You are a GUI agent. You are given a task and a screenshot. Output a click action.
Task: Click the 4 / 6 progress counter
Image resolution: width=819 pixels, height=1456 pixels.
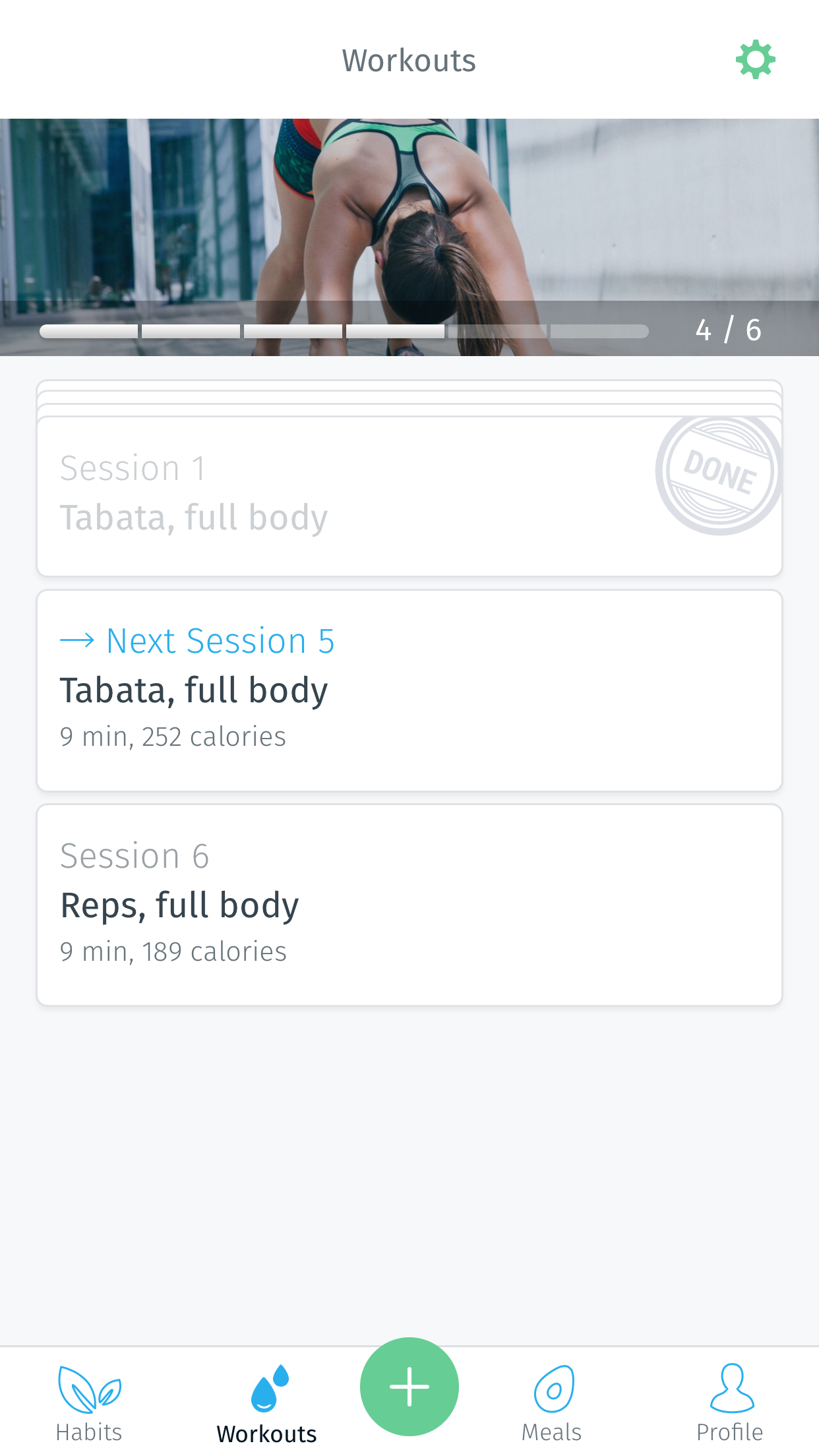728,330
